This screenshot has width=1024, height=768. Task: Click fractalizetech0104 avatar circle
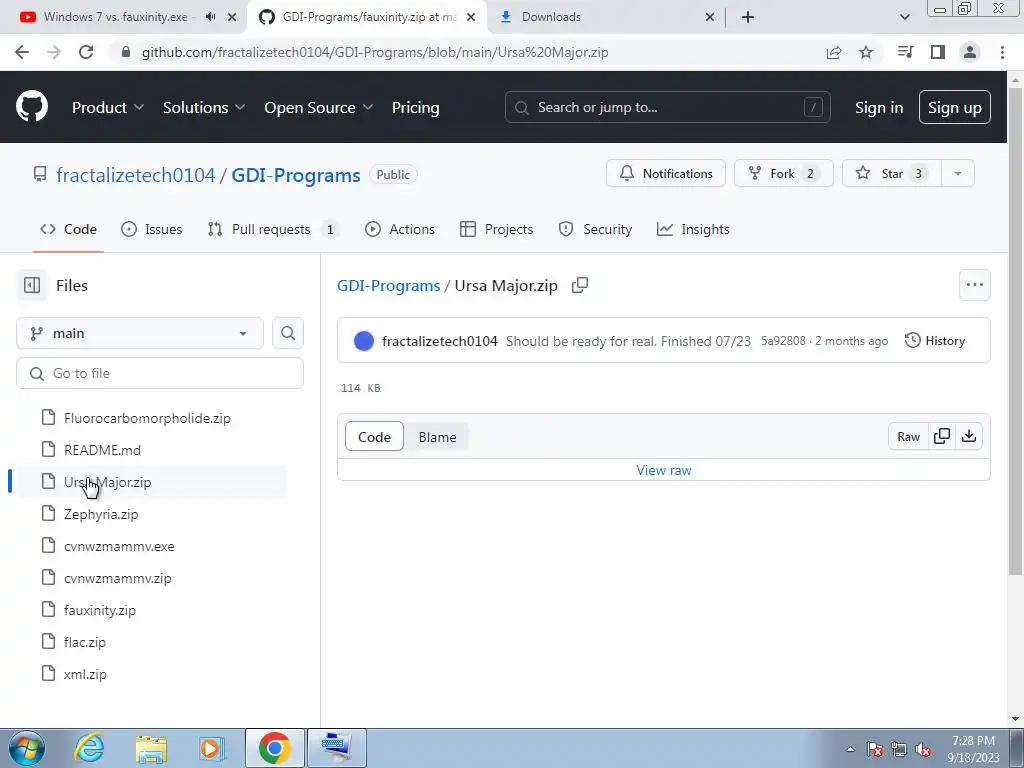click(x=364, y=341)
